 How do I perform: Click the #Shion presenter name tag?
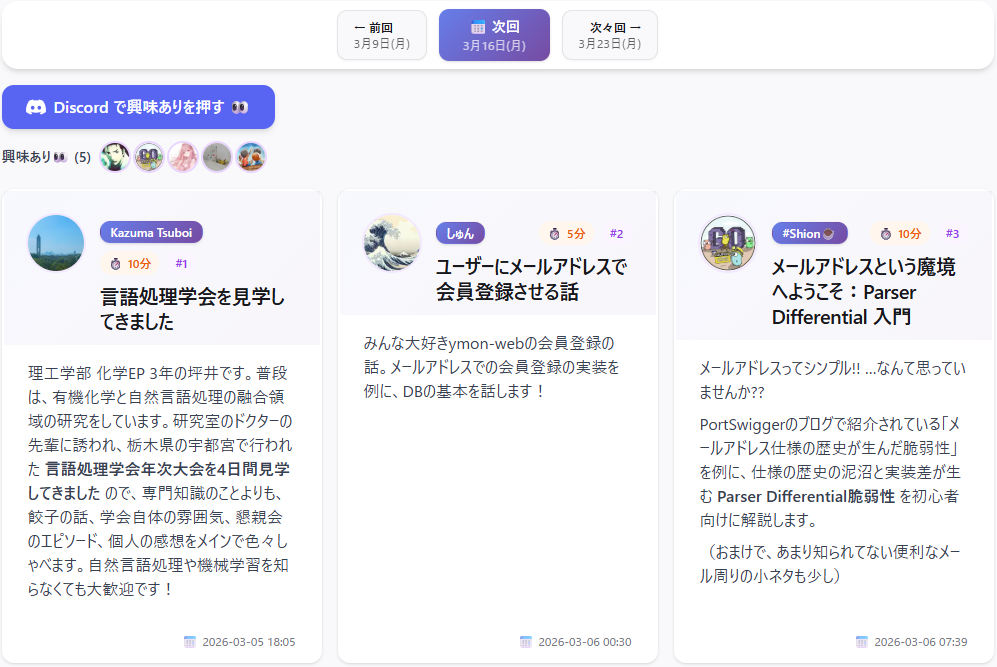pos(809,233)
